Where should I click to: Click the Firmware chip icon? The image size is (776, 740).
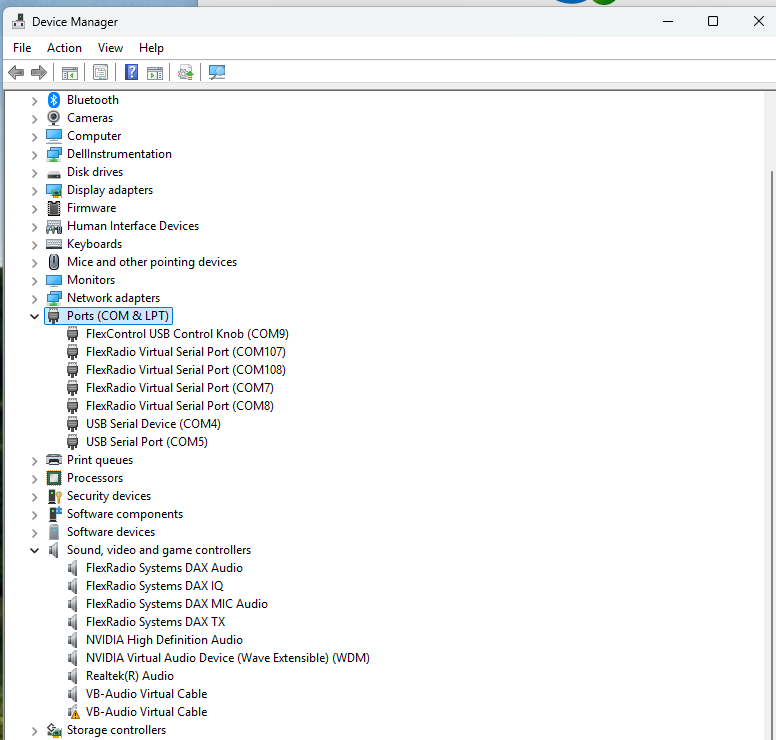(x=54, y=208)
